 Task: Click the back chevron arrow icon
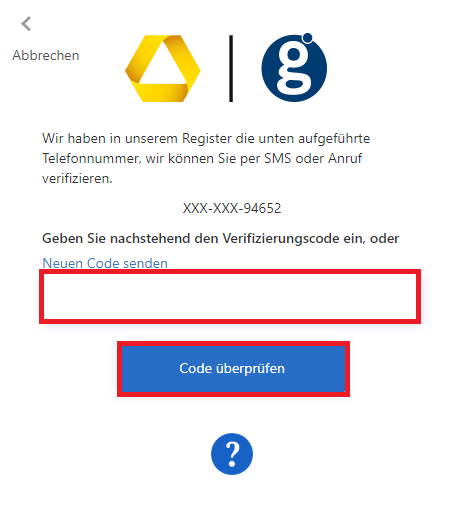click(26, 24)
